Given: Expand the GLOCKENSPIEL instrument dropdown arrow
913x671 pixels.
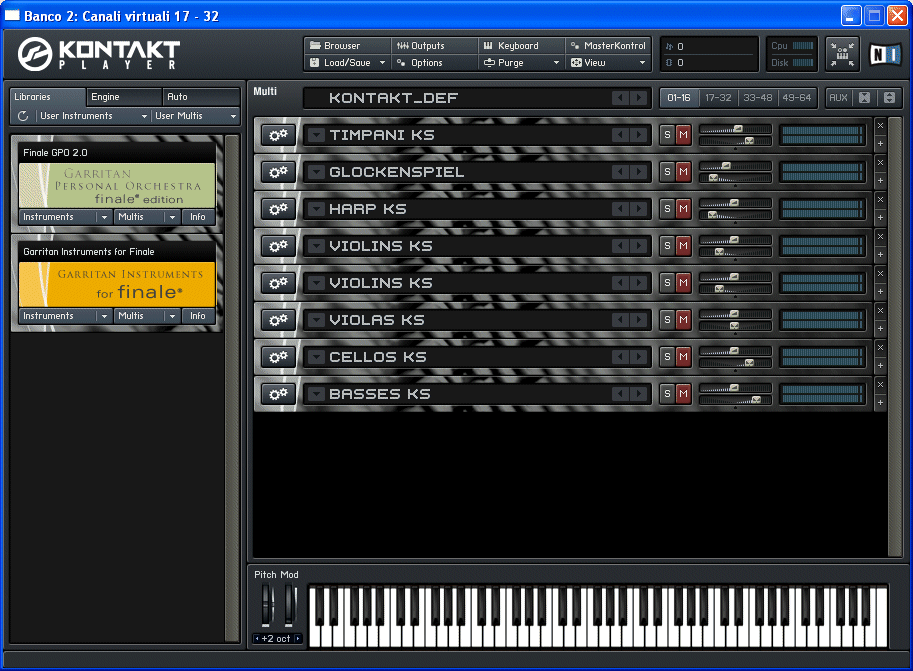Looking at the screenshot, I should [x=316, y=172].
